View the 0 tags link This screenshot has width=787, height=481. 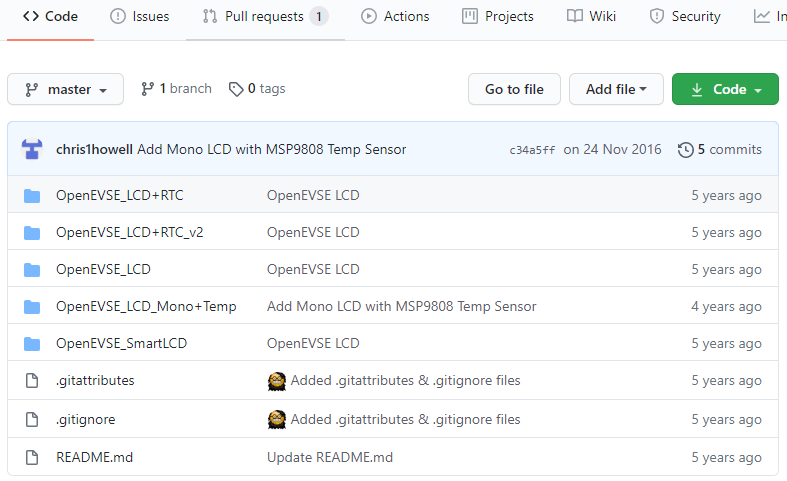pos(257,89)
